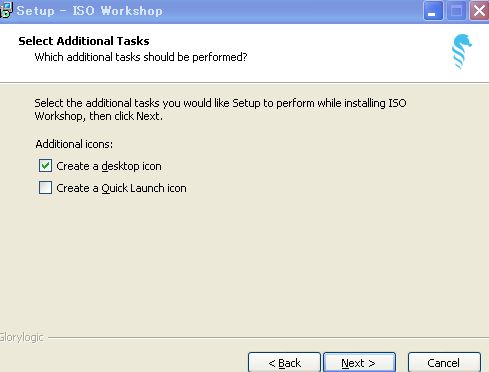Uncheck the Create a desktop icon checkbox
This screenshot has width=489, height=372.
point(45,166)
